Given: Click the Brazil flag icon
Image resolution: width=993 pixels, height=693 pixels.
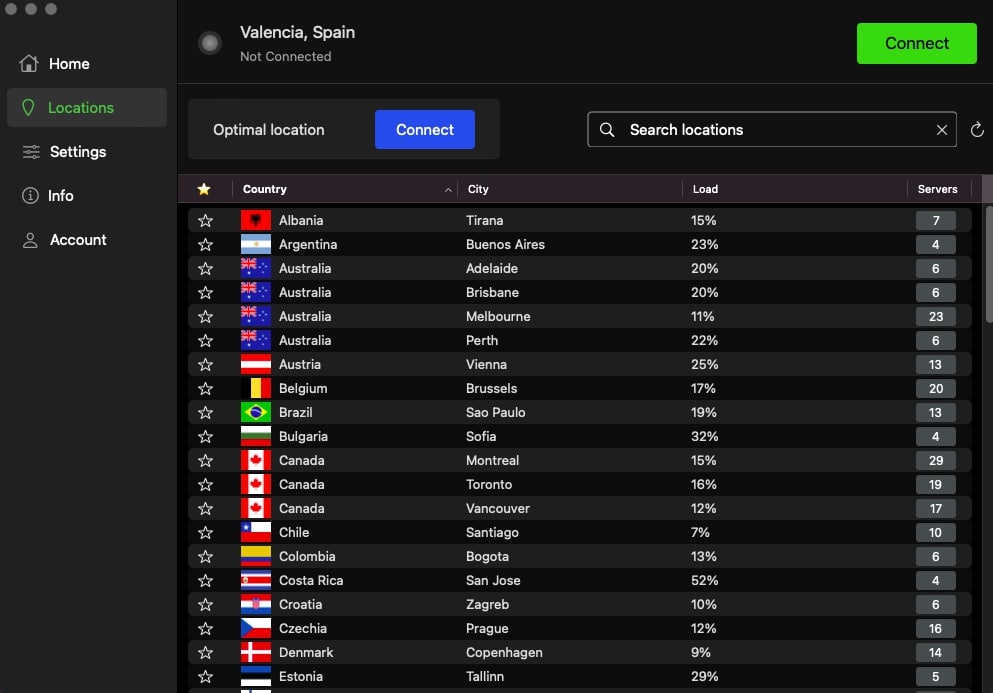Looking at the screenshot, I should coord(255,412).
